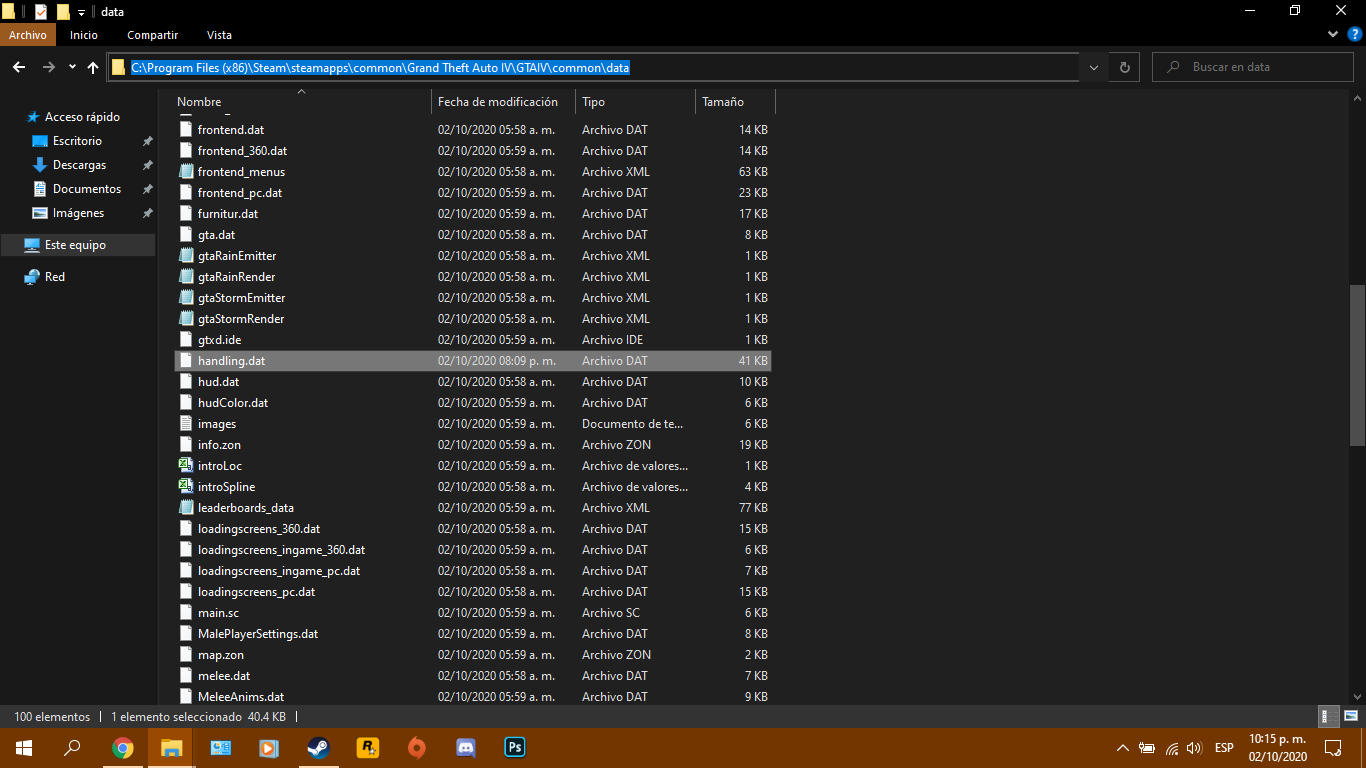
Task: Open Documentos in the navigation pane
Action: pos(87,189)
